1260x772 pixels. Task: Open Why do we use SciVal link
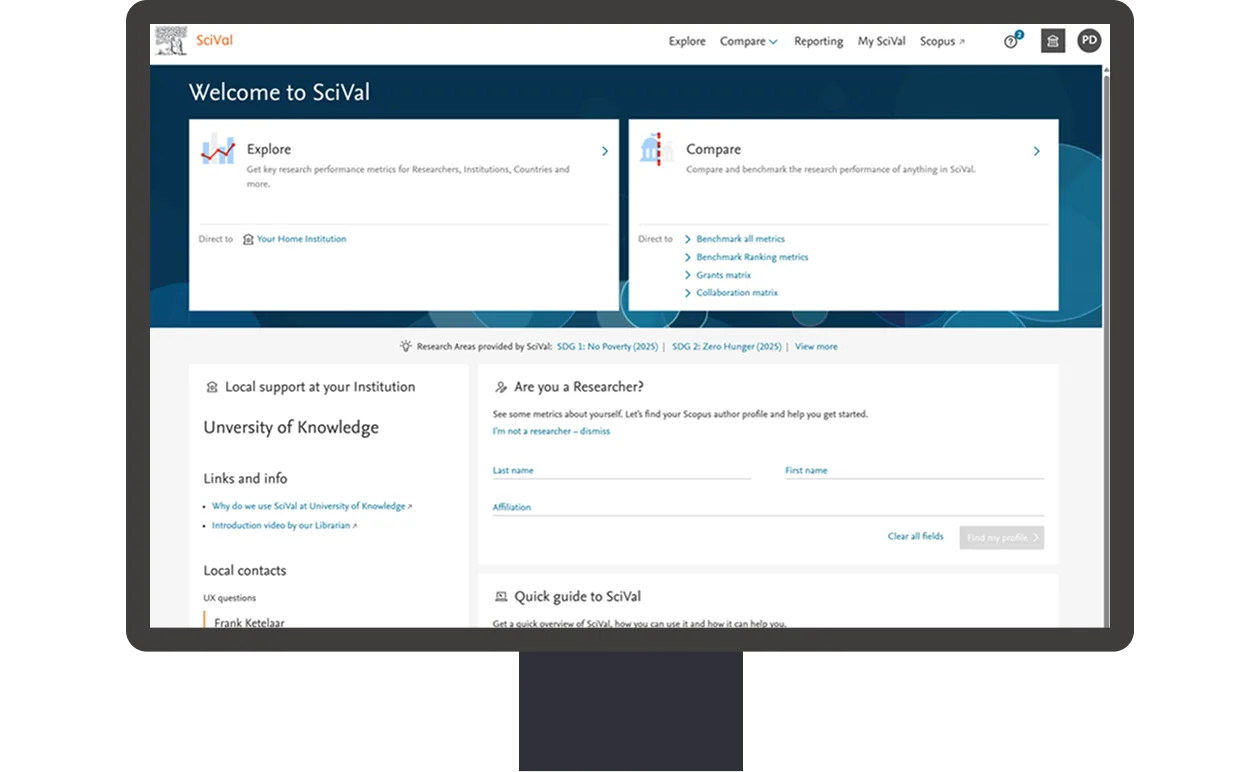[x=311, y=506]
